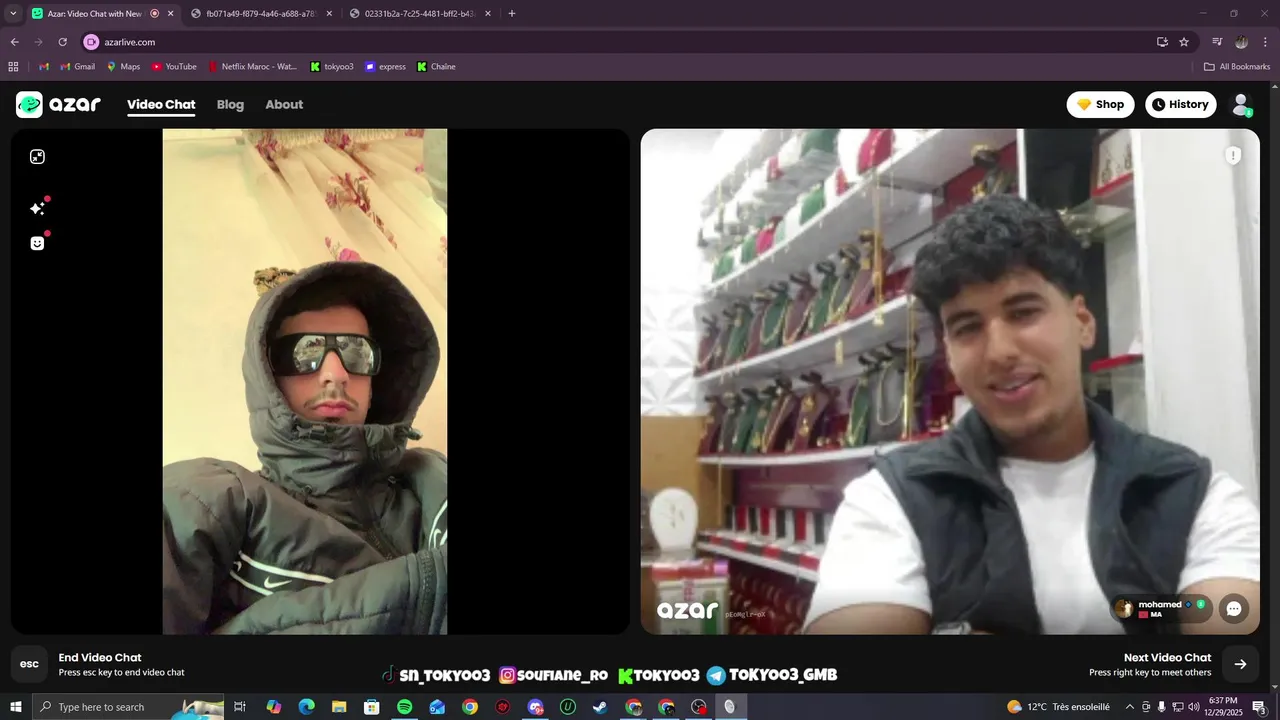This screenshot has height=720, width=1280.
Task: Open the Video Chat tab
Action: pos(161,104)
